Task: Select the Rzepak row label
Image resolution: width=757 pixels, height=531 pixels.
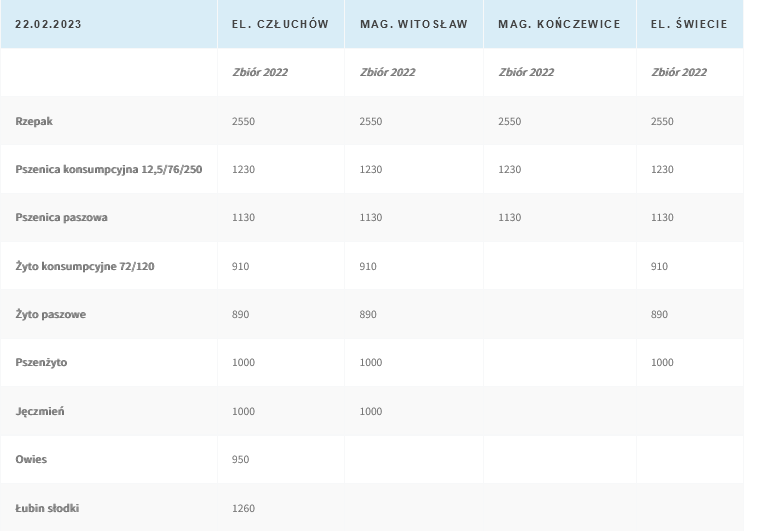Action: tap(35, 121)
